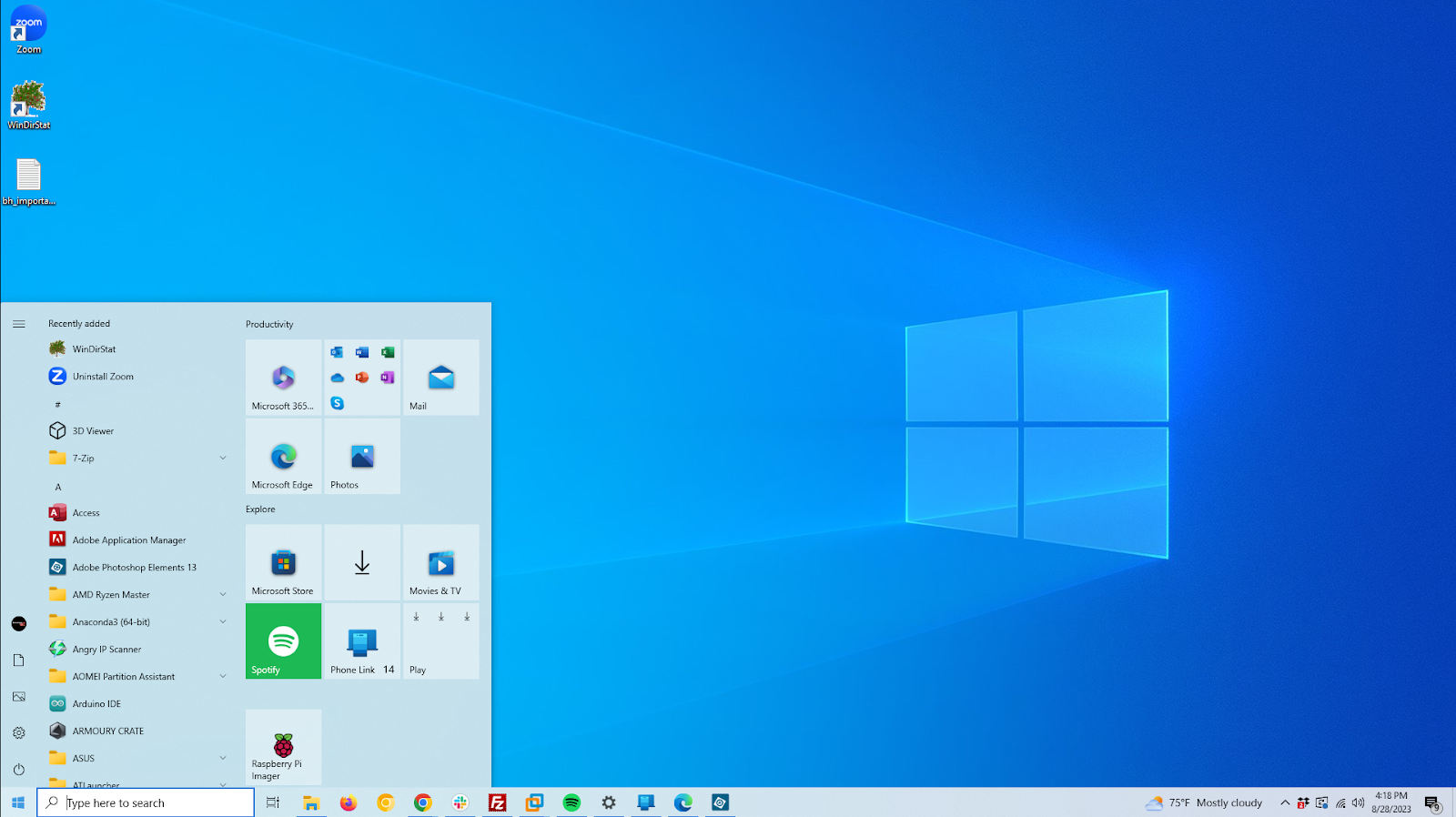Open the Movies & TV tile
The height and width of the screenshot is (817, 1456).
point(441,562)
